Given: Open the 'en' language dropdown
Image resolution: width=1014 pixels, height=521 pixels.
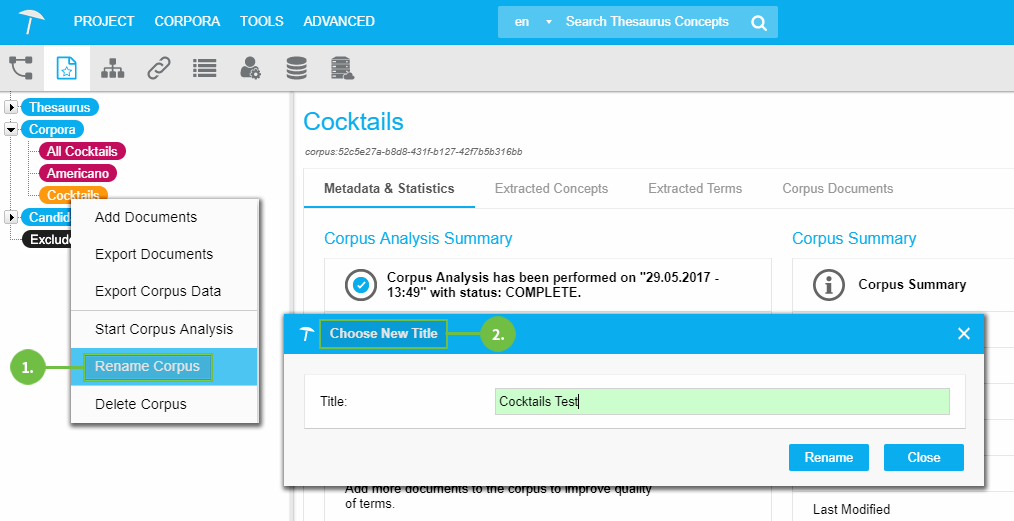Looking at the screenshot, I should pos(532,22).
